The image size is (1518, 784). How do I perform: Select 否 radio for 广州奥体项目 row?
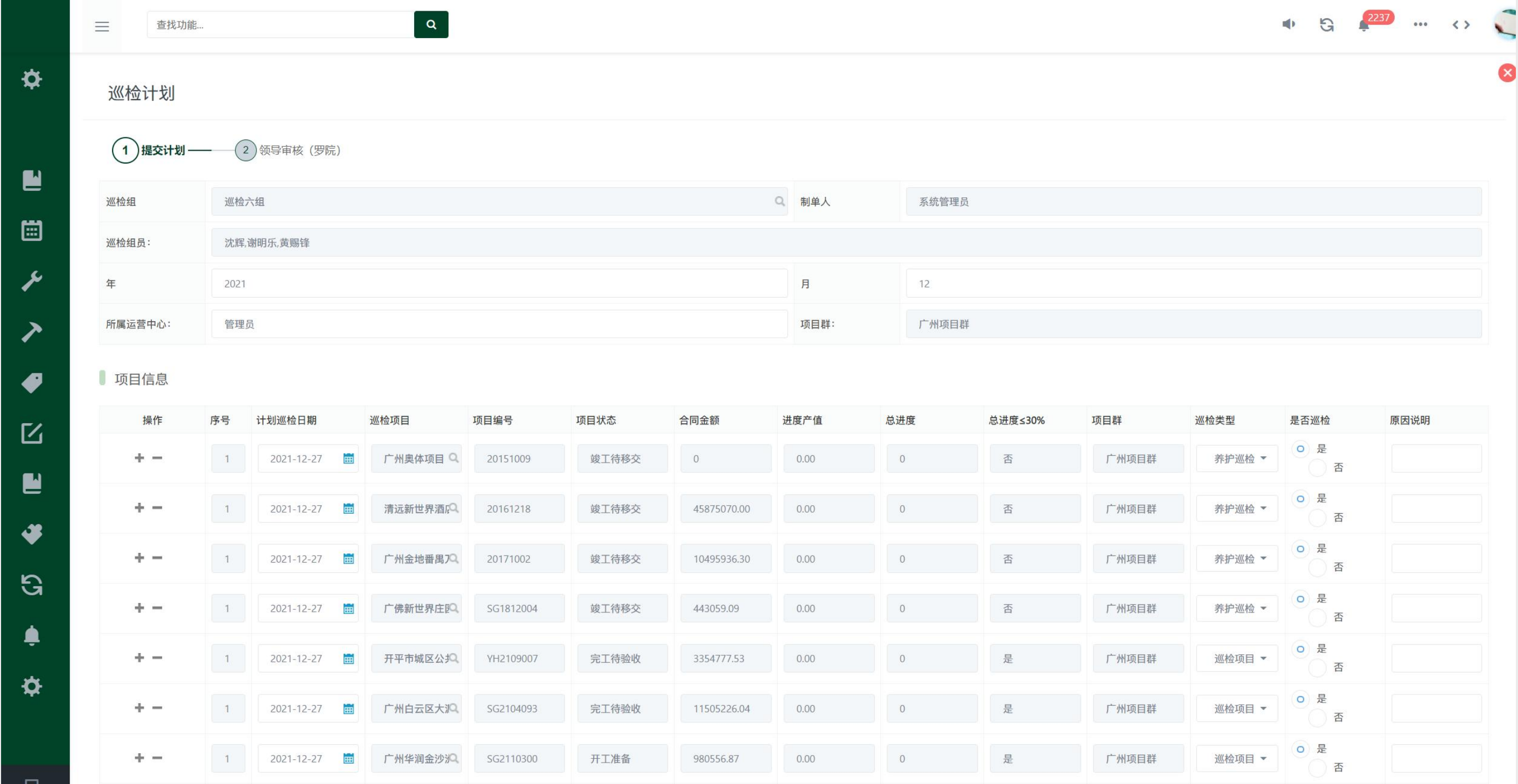[1317, 468]
